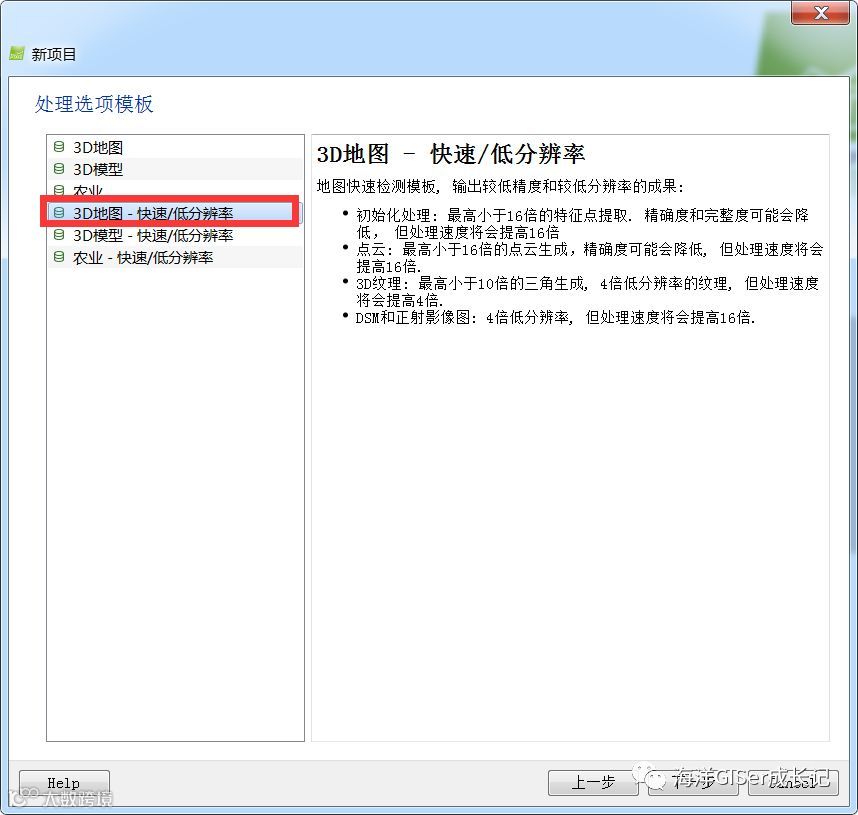
Task: Click the Pix4D app icon in title bar
Action: (17, 54)
